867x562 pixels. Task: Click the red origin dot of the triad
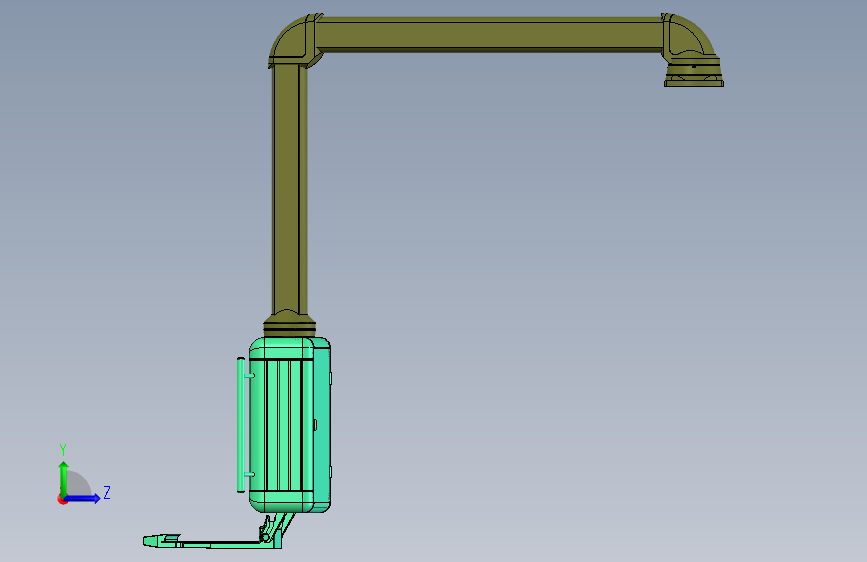(x=62, y=499)
